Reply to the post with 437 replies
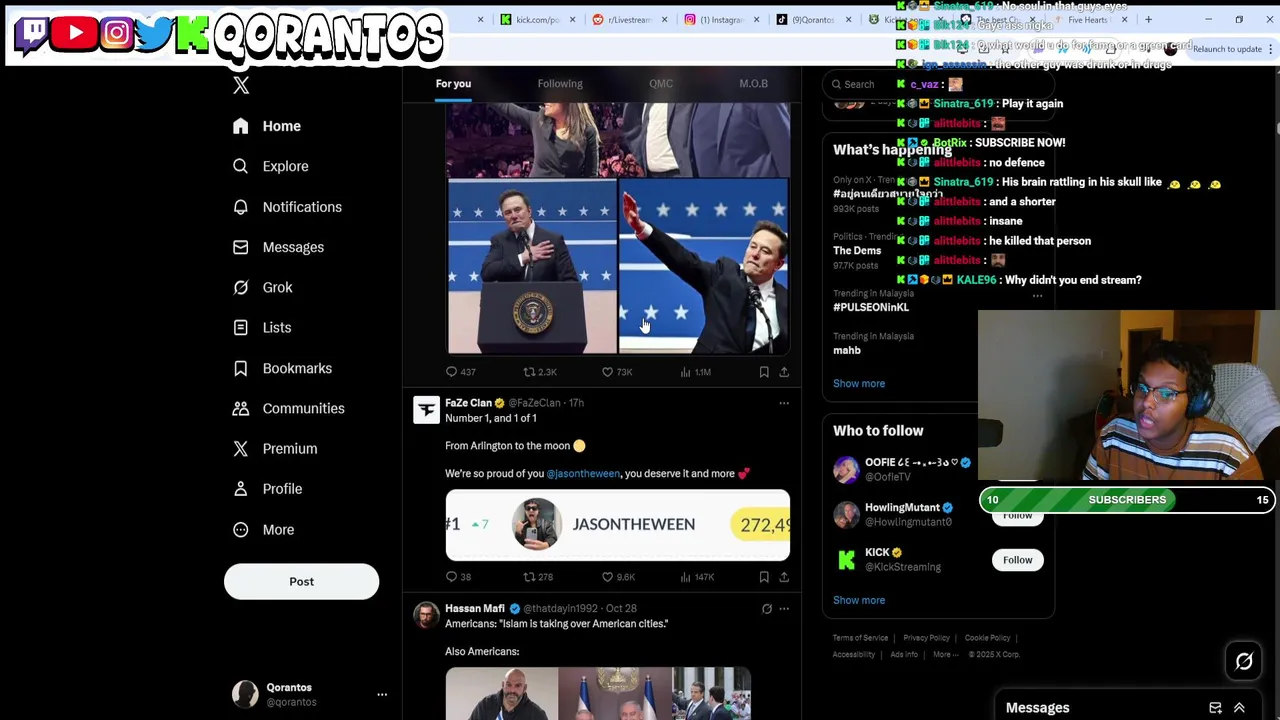 point(460,372)
